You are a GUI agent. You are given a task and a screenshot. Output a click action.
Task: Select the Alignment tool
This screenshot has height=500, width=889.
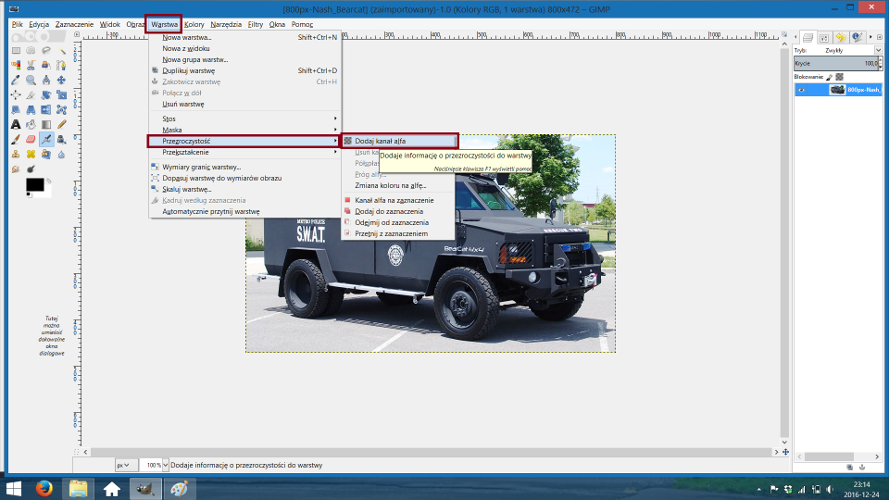(16, 95)
